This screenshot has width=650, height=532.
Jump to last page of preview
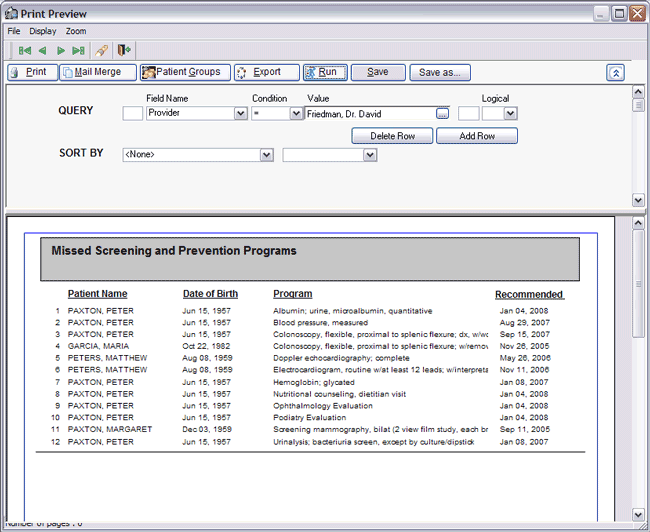[x=79, y=50]
